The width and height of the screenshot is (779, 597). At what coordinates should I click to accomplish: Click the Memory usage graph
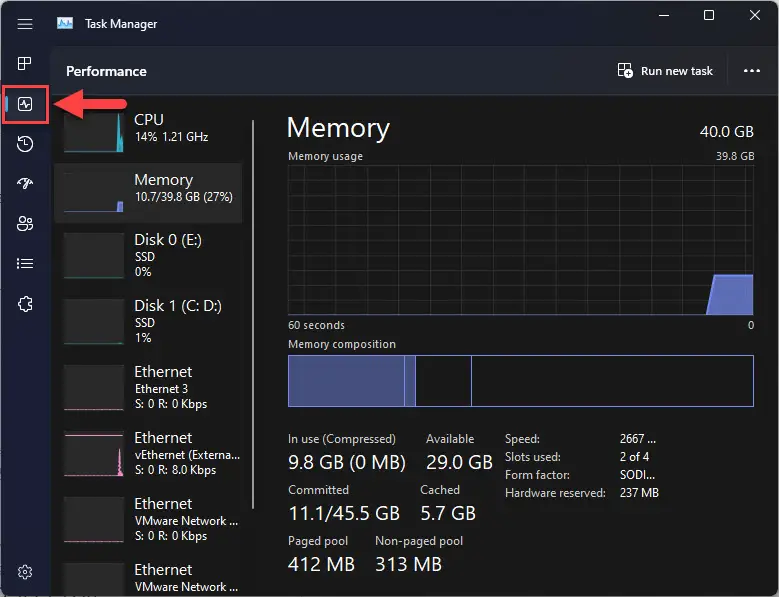(521, 240)
